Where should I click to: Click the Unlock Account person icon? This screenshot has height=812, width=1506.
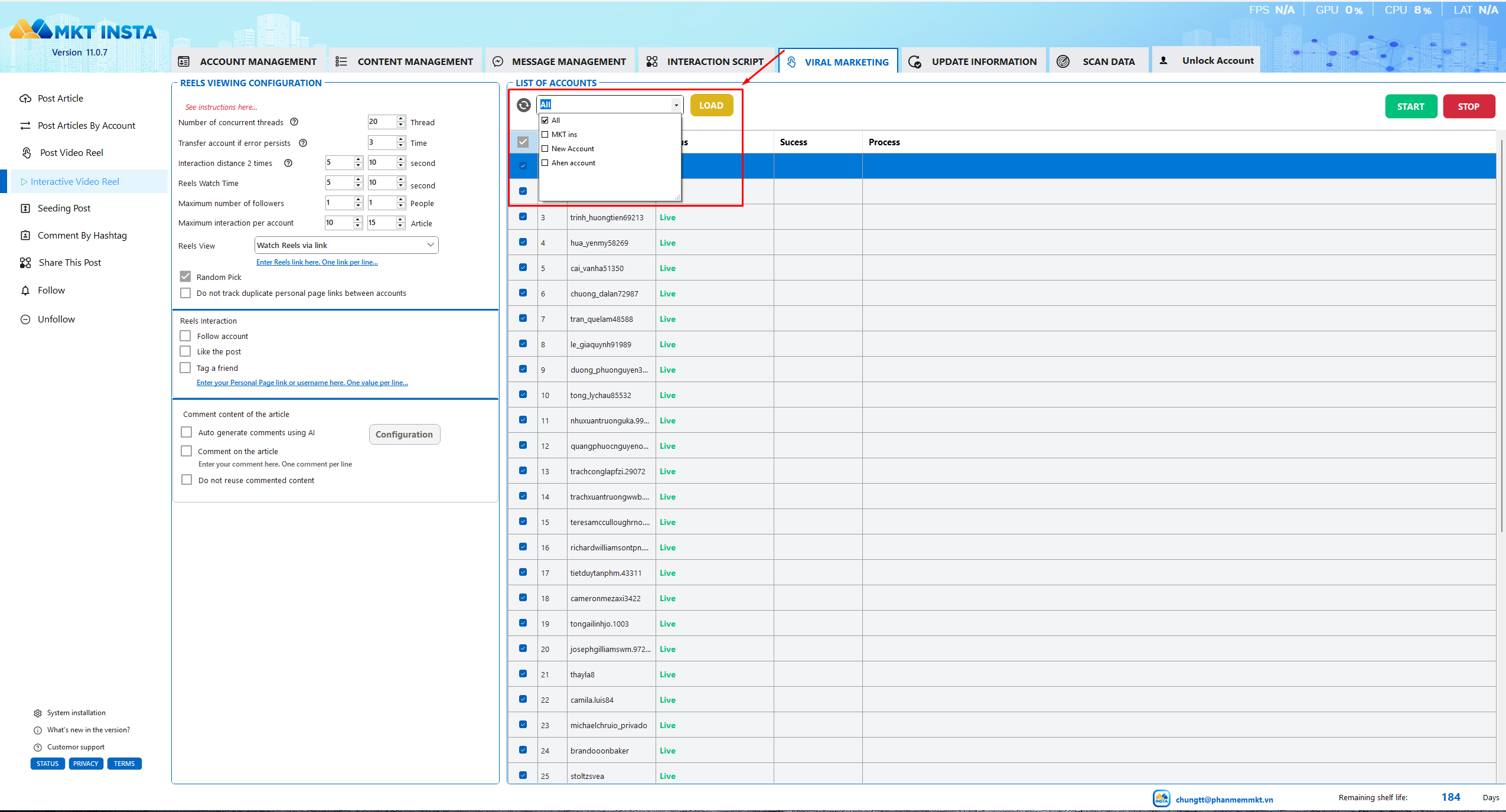click(x=1163, y=60)
